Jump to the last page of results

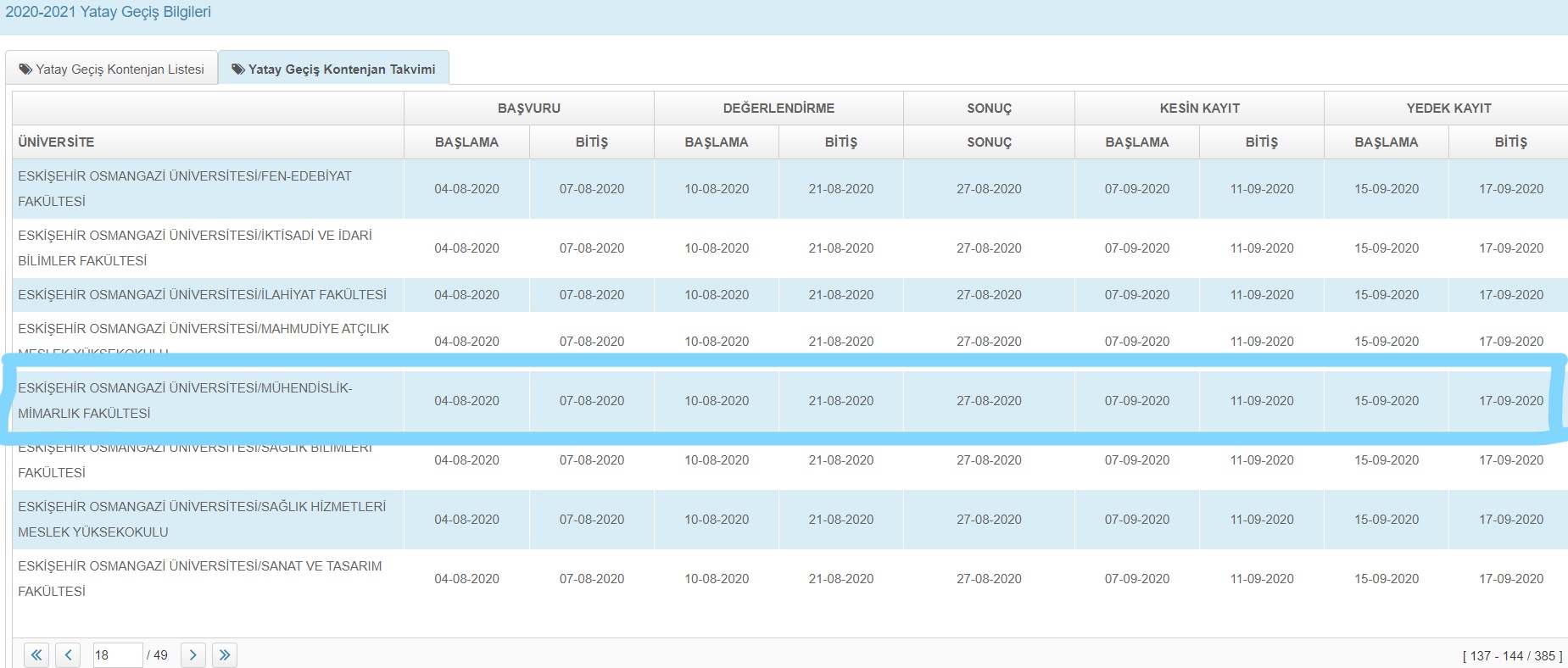tap(225, 655)
